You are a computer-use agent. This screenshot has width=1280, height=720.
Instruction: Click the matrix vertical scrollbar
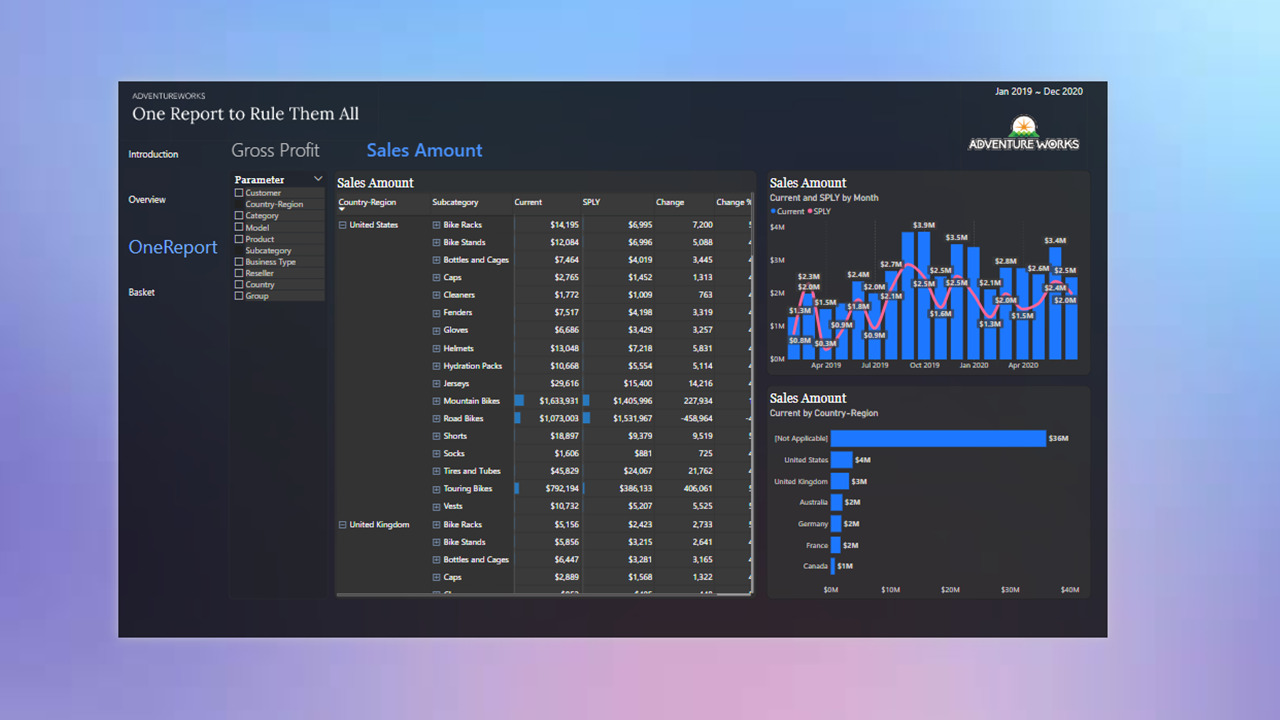tap(752, 400)
